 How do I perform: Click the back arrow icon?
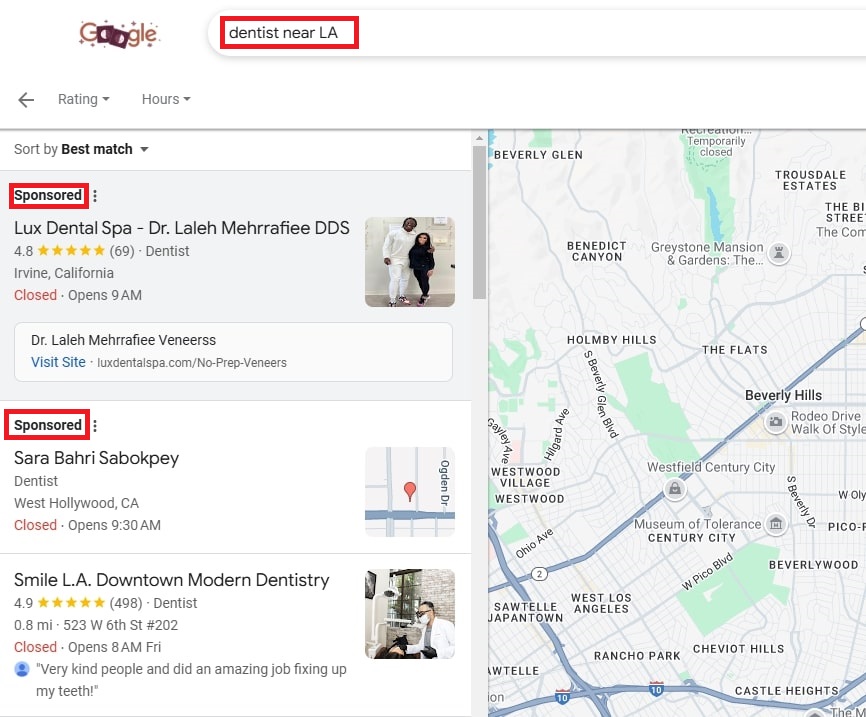[26, 100]
